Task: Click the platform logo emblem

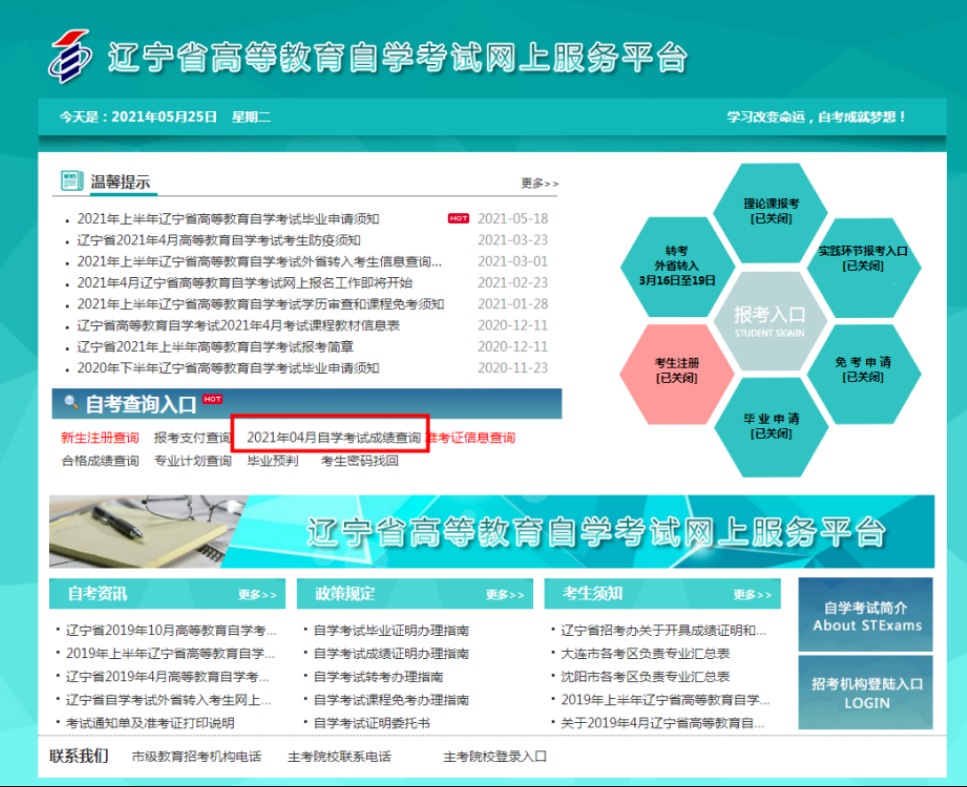Action: click(x=70, y=56)
